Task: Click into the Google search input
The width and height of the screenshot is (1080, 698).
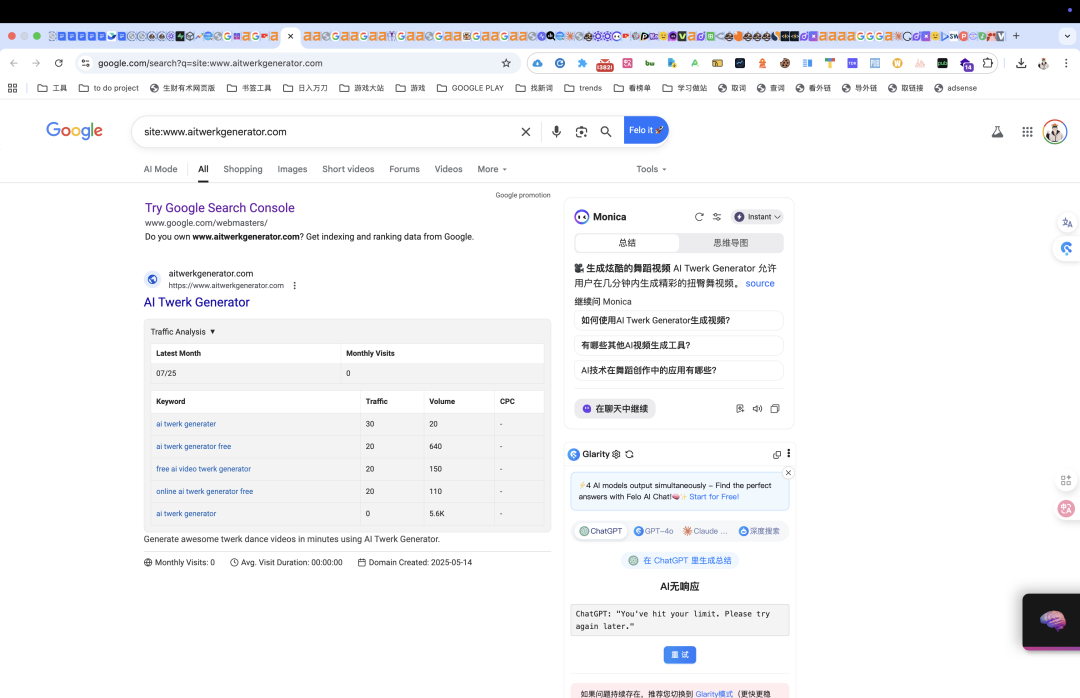Action: click(327, 132)
